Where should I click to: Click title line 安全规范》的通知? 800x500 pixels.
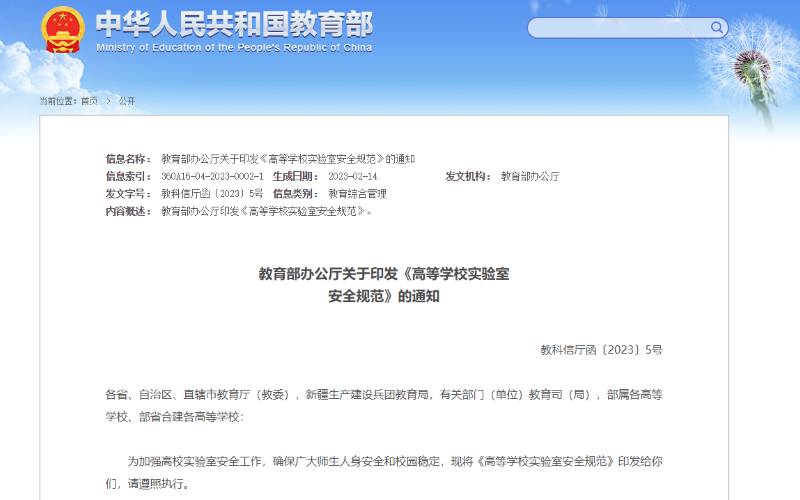[x=384, y=296]
